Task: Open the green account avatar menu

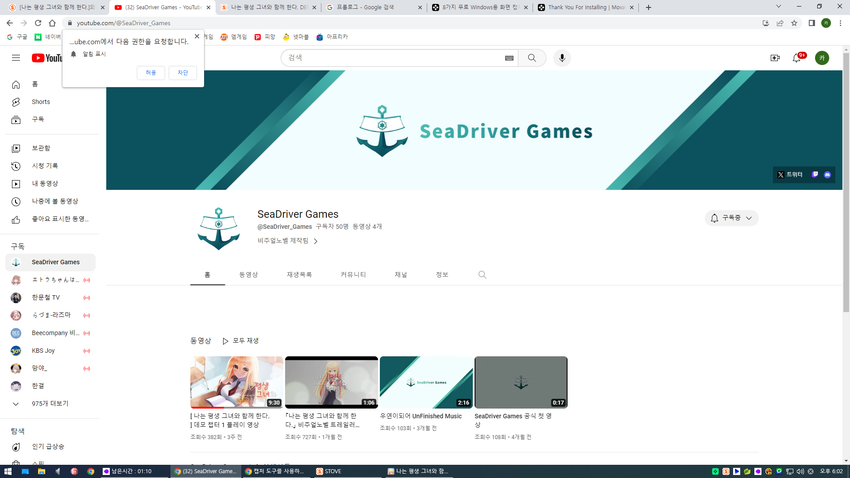Action: coord(822,58)
